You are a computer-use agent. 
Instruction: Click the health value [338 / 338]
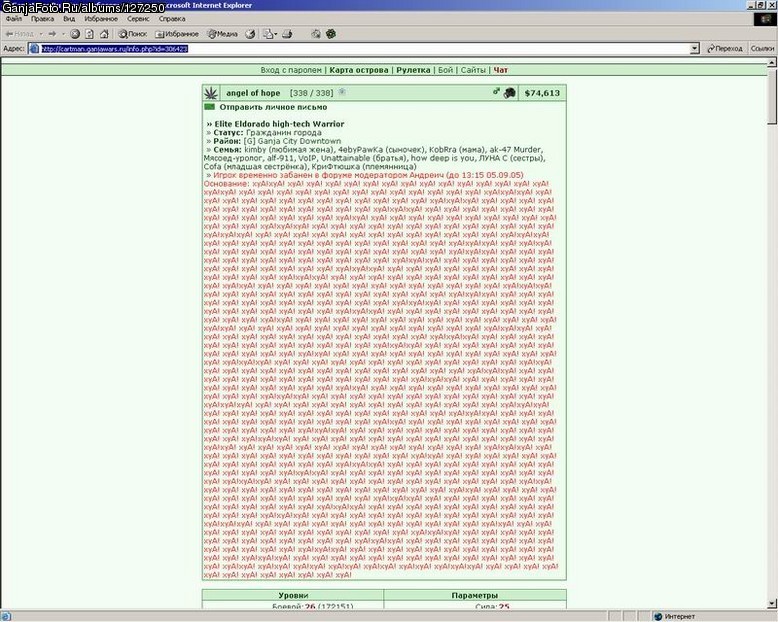(312, 93)
